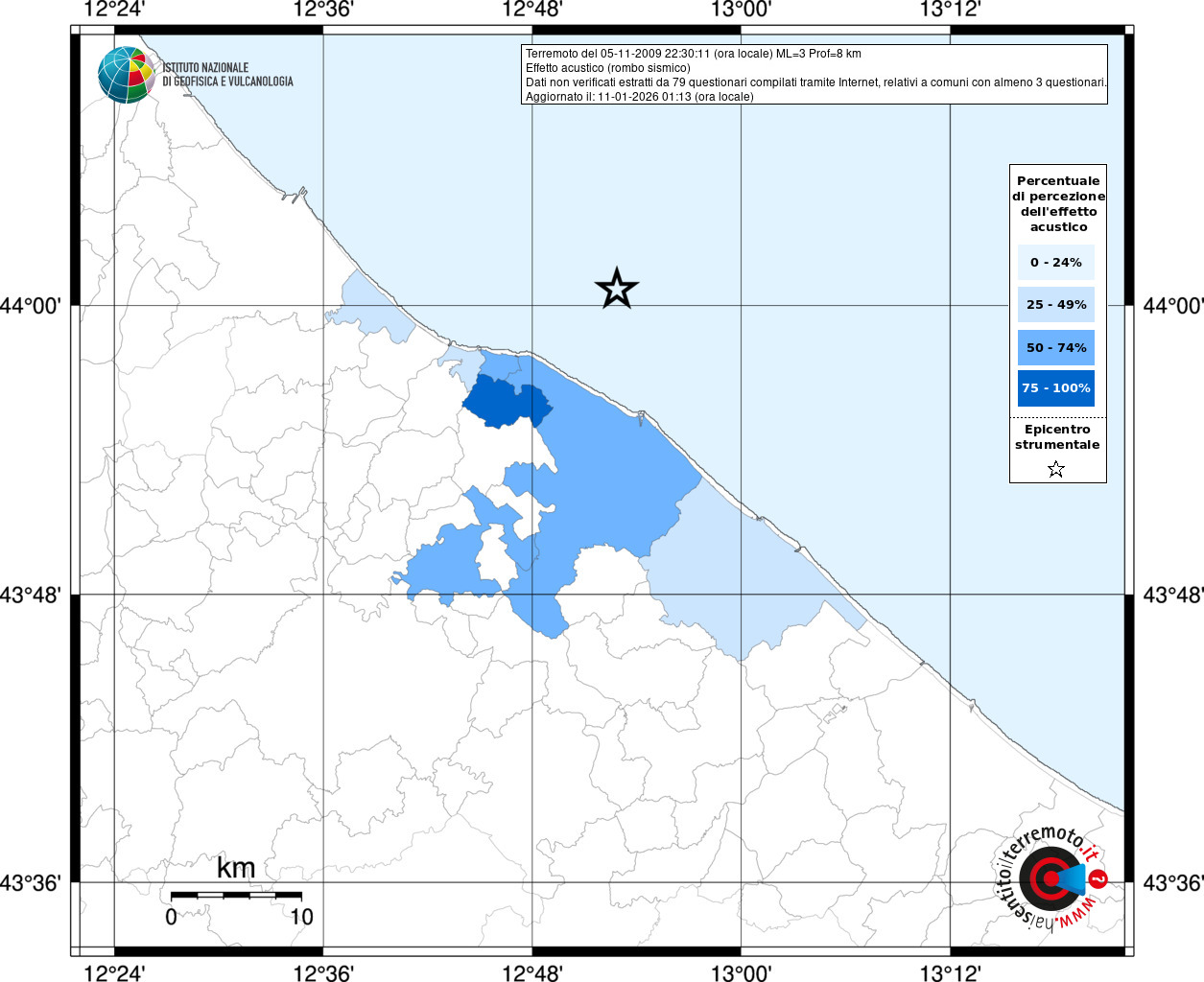Image resolution: width=1204 pixels, height=982 pixels.
Task: Click the bottom axis label 13°12'
Action: coord(950,972)
